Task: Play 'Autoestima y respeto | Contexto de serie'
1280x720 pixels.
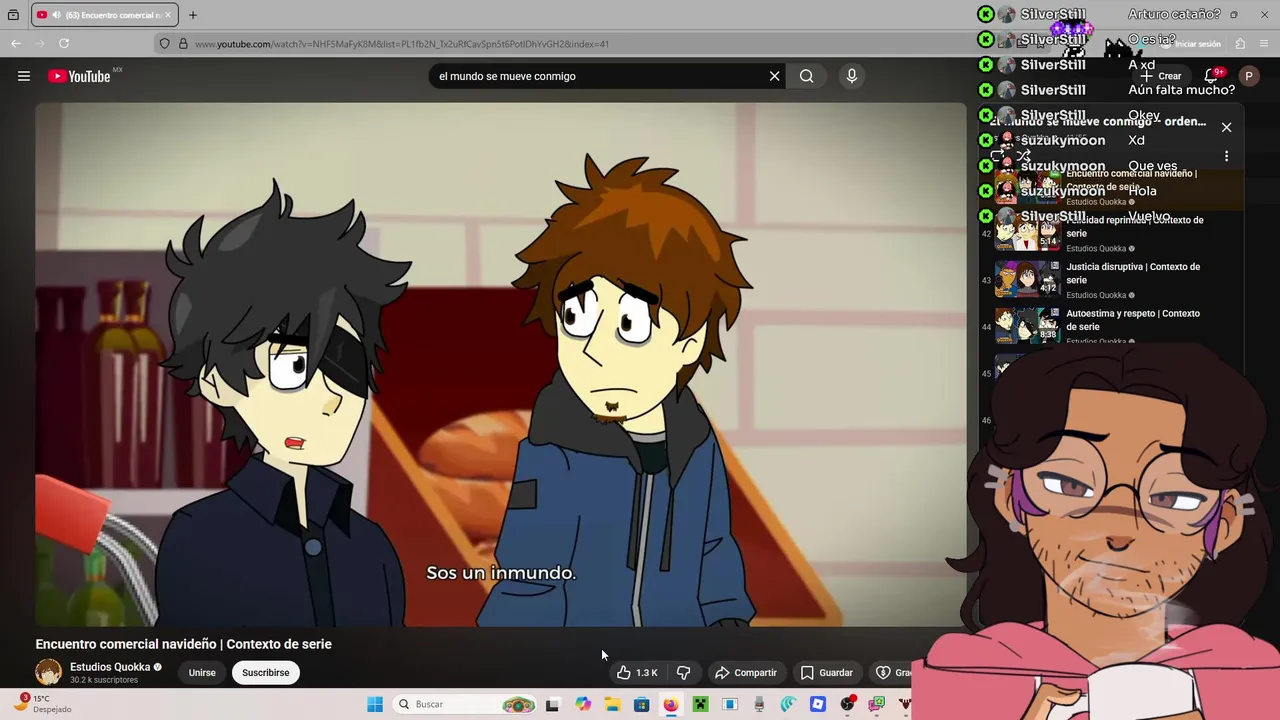Action: point(1133,320)
